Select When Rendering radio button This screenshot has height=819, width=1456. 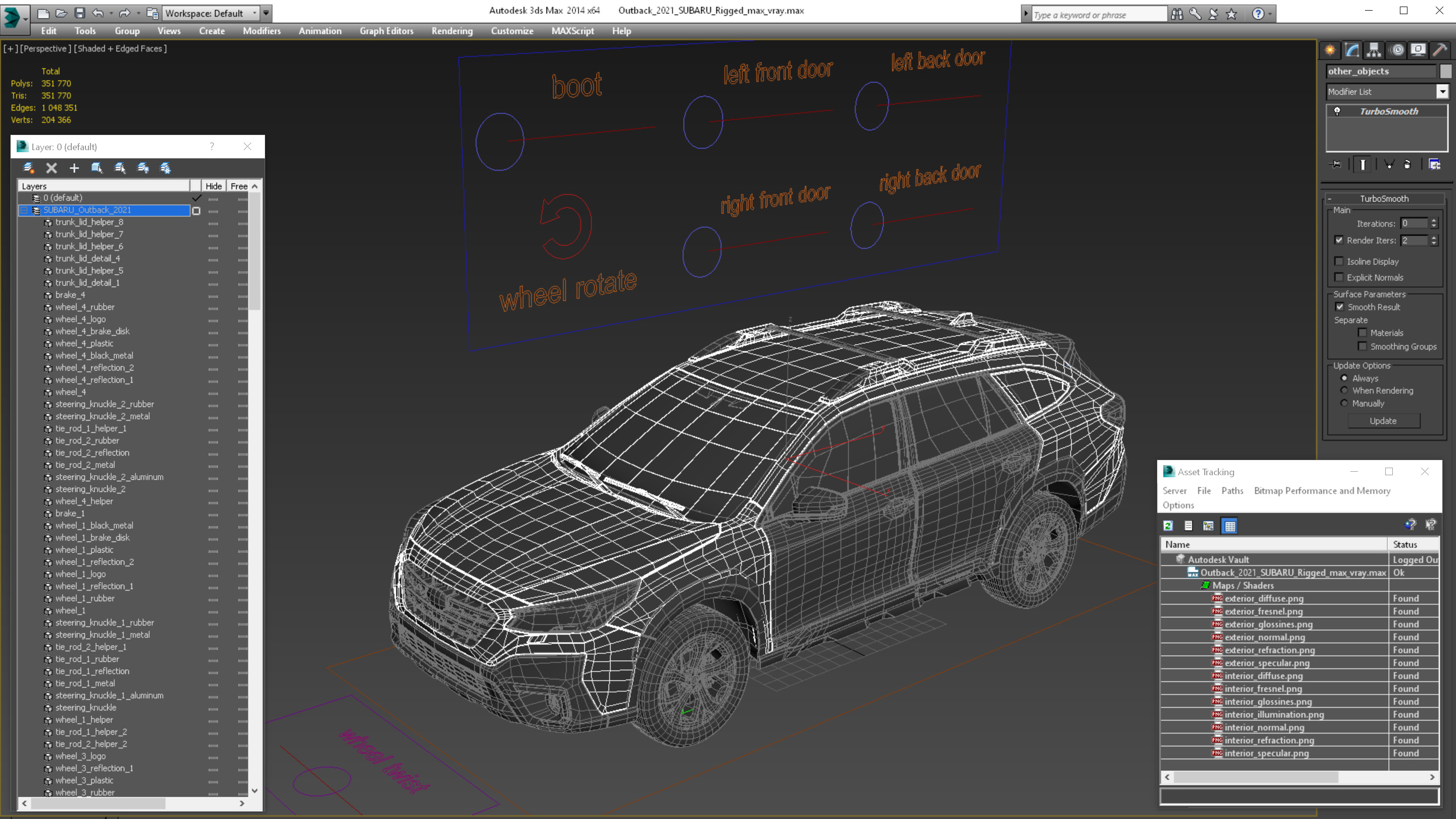[x=1344, y=391]
